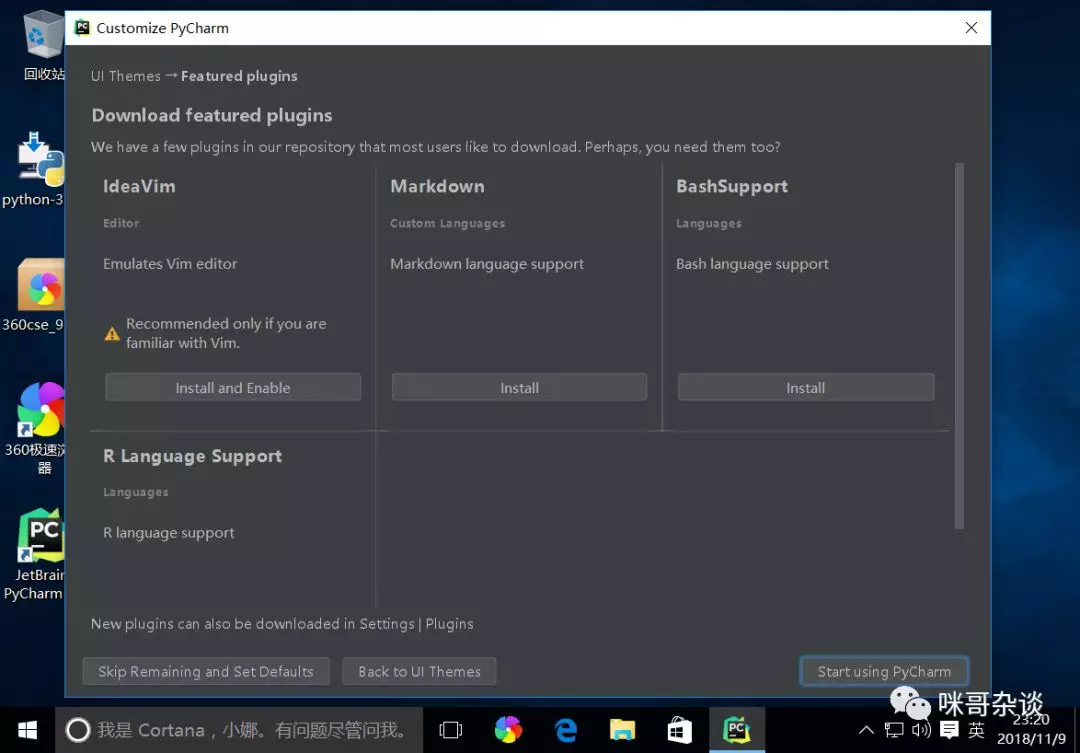Select the 360cse_9 package desktop icon
Viewport: 1080px width, 753px height.
(34, 295)
